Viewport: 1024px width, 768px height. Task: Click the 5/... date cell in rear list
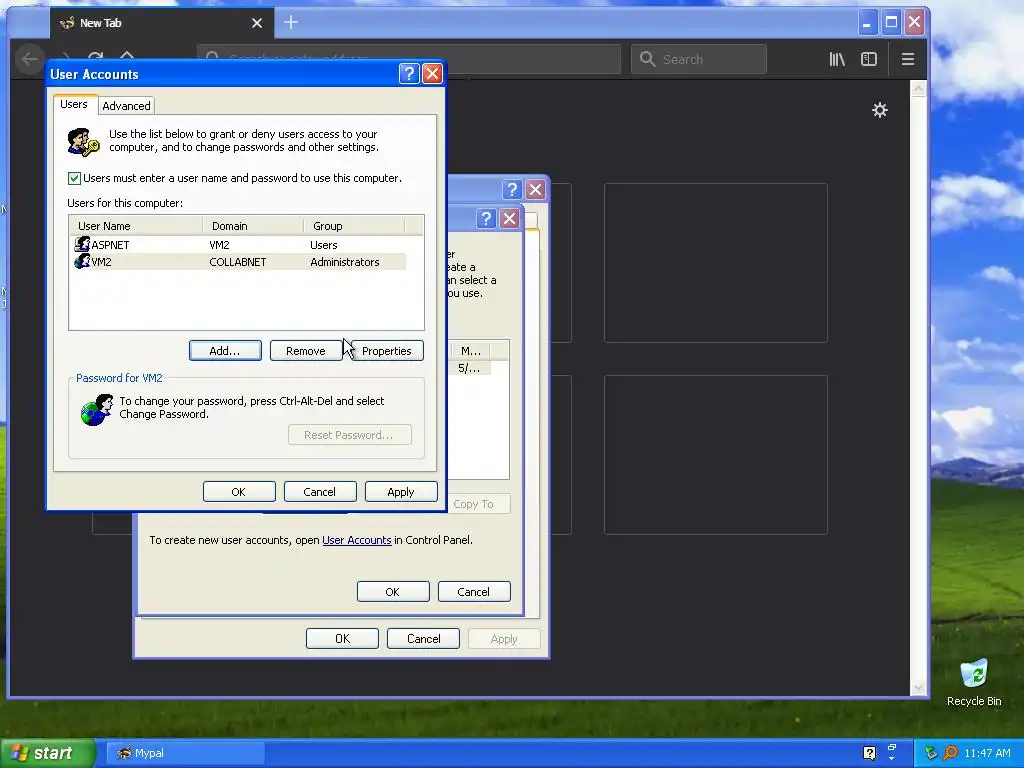click(469, 368)
